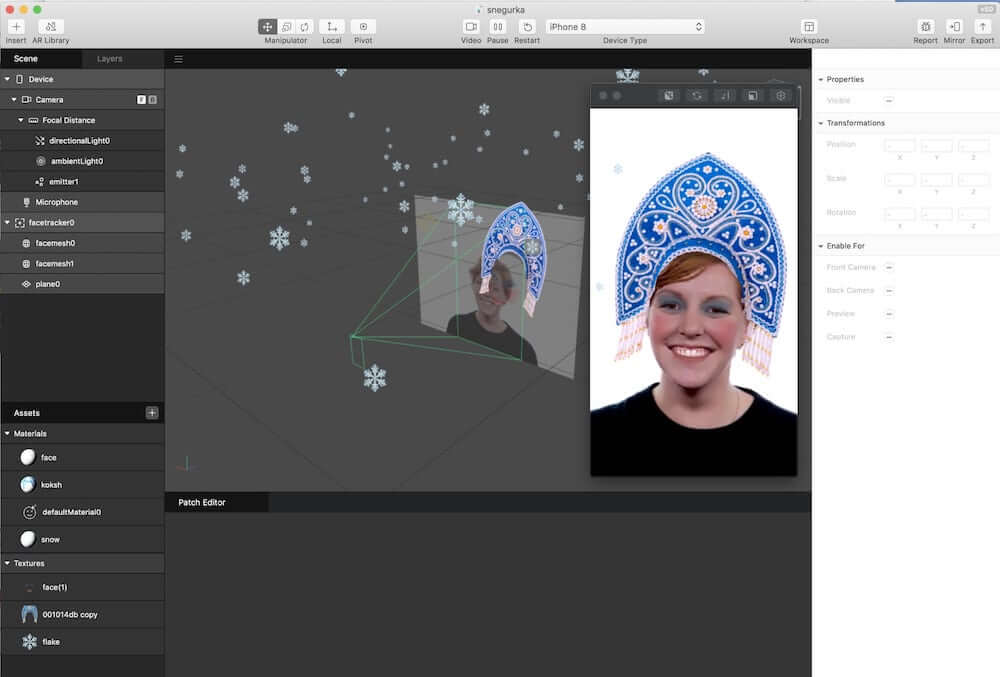Add a new asset with plus button
The width and height of the screenshot is (1000, 677).
pos(152,413)
